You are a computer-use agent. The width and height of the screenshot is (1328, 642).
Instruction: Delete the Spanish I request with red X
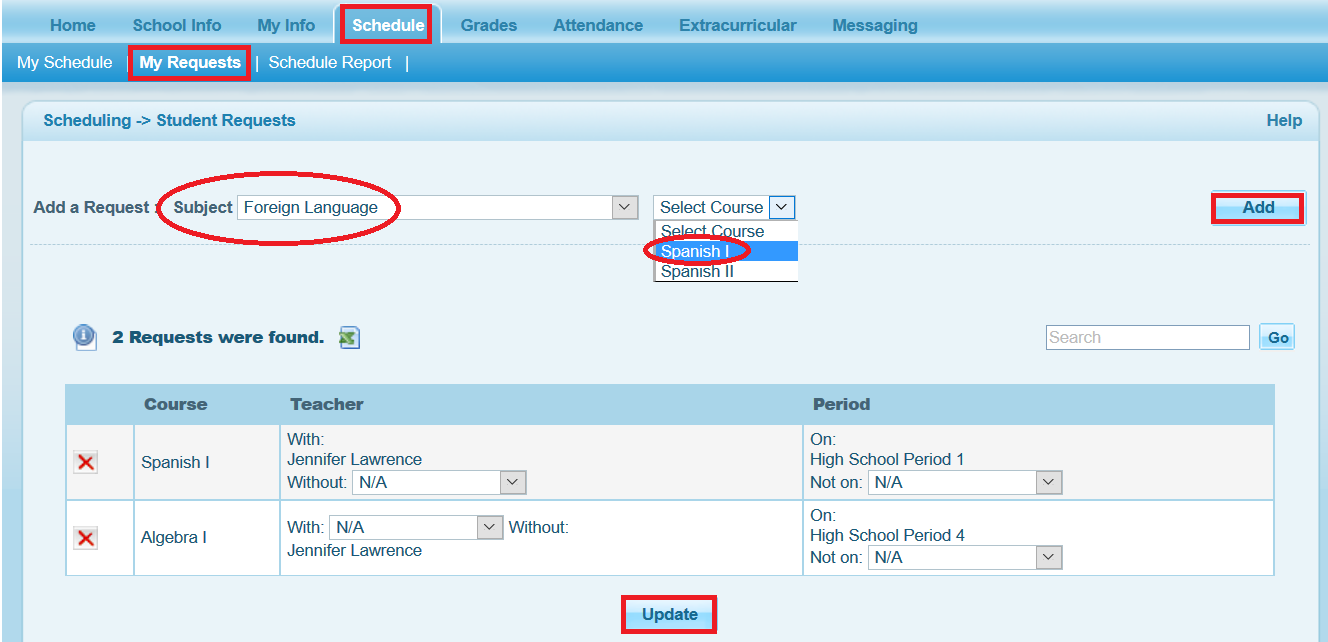(x=85, y=462)
